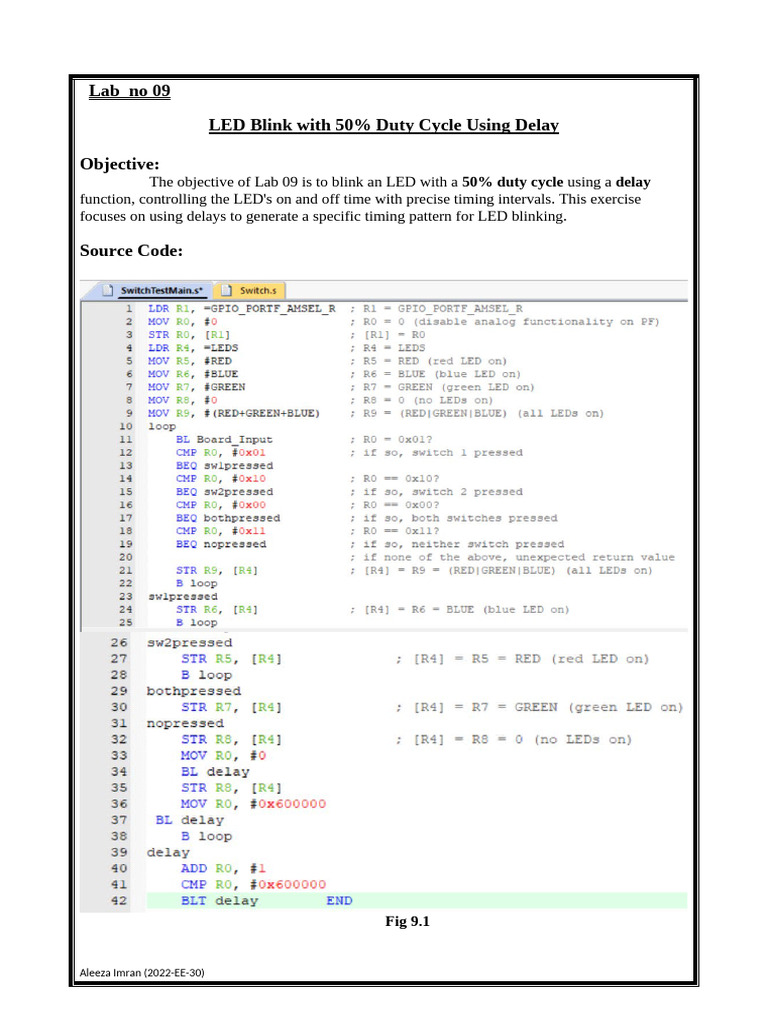The width and height of the screenshot is (768, 1024).
Task: Click line number 39 at delay label
Action: coord(119,852)
